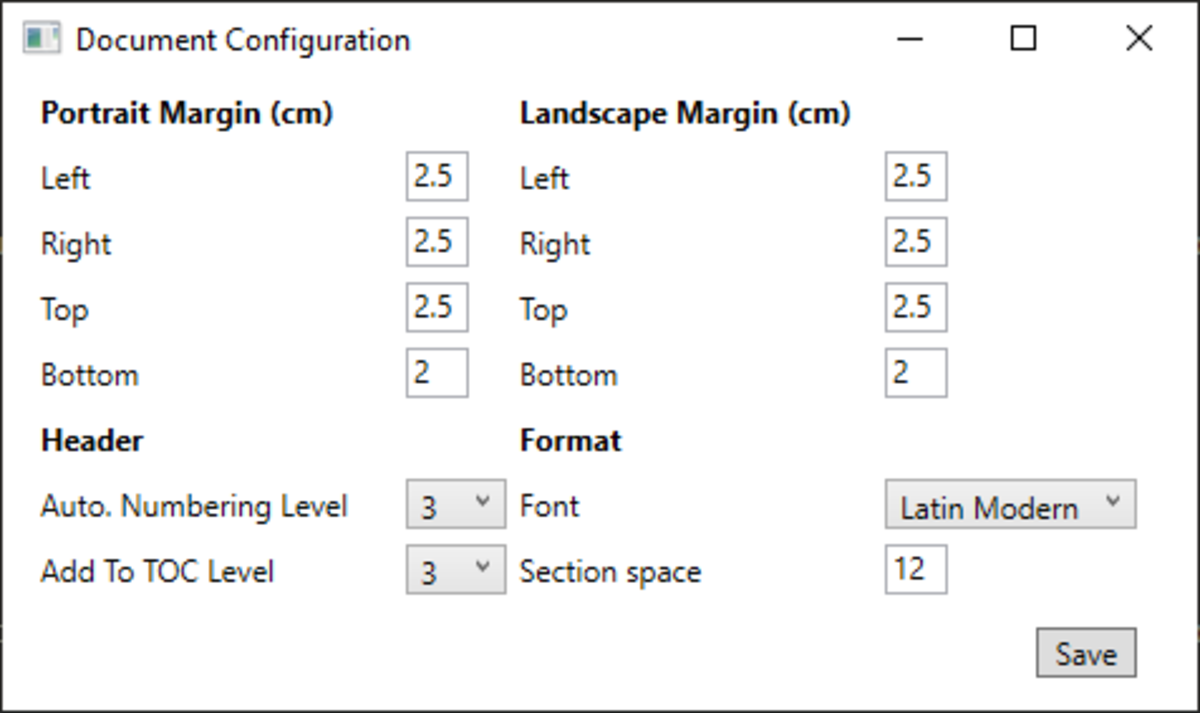
Task: Minimize the Document Configuration window
Action: [910, 40]
